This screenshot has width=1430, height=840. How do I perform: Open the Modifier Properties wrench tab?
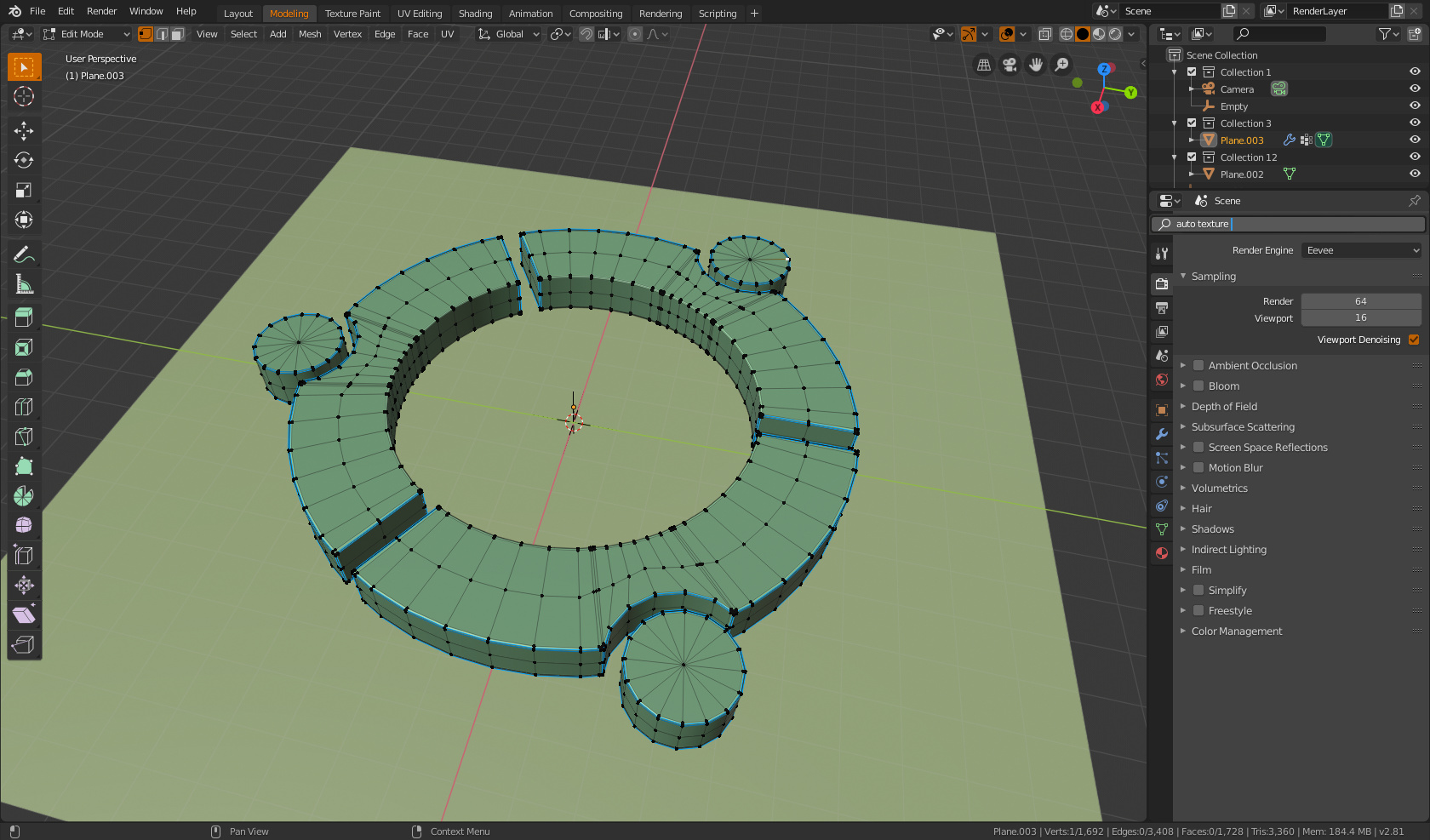1161,434
